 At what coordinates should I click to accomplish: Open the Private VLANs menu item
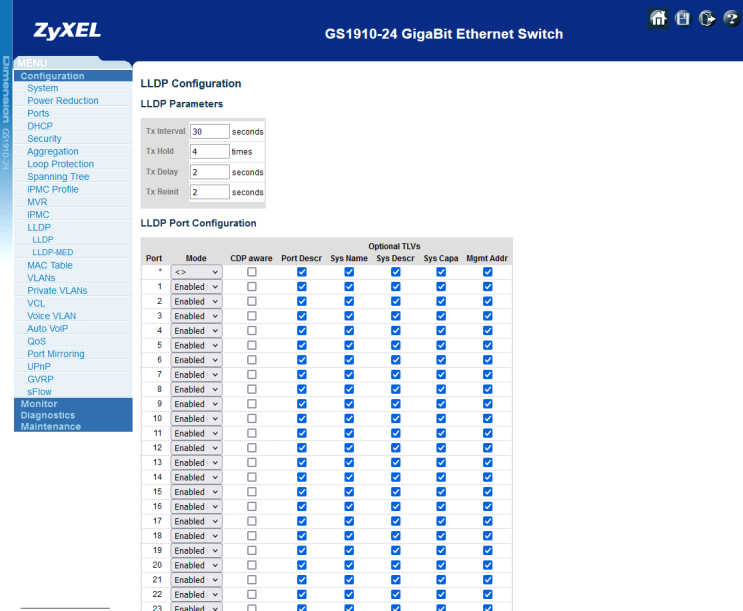click(57, 291)
